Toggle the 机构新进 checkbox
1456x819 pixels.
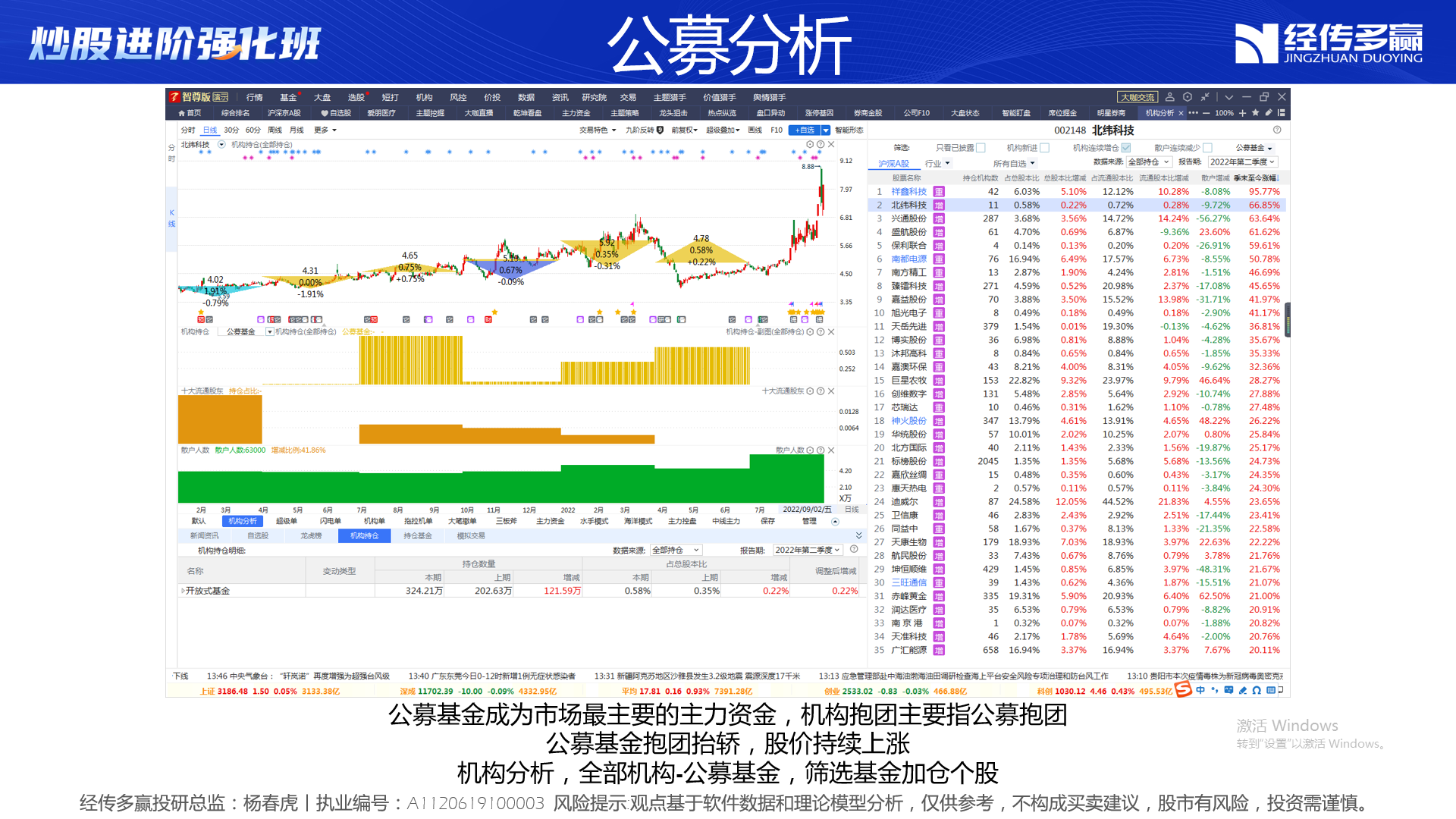1044,148
